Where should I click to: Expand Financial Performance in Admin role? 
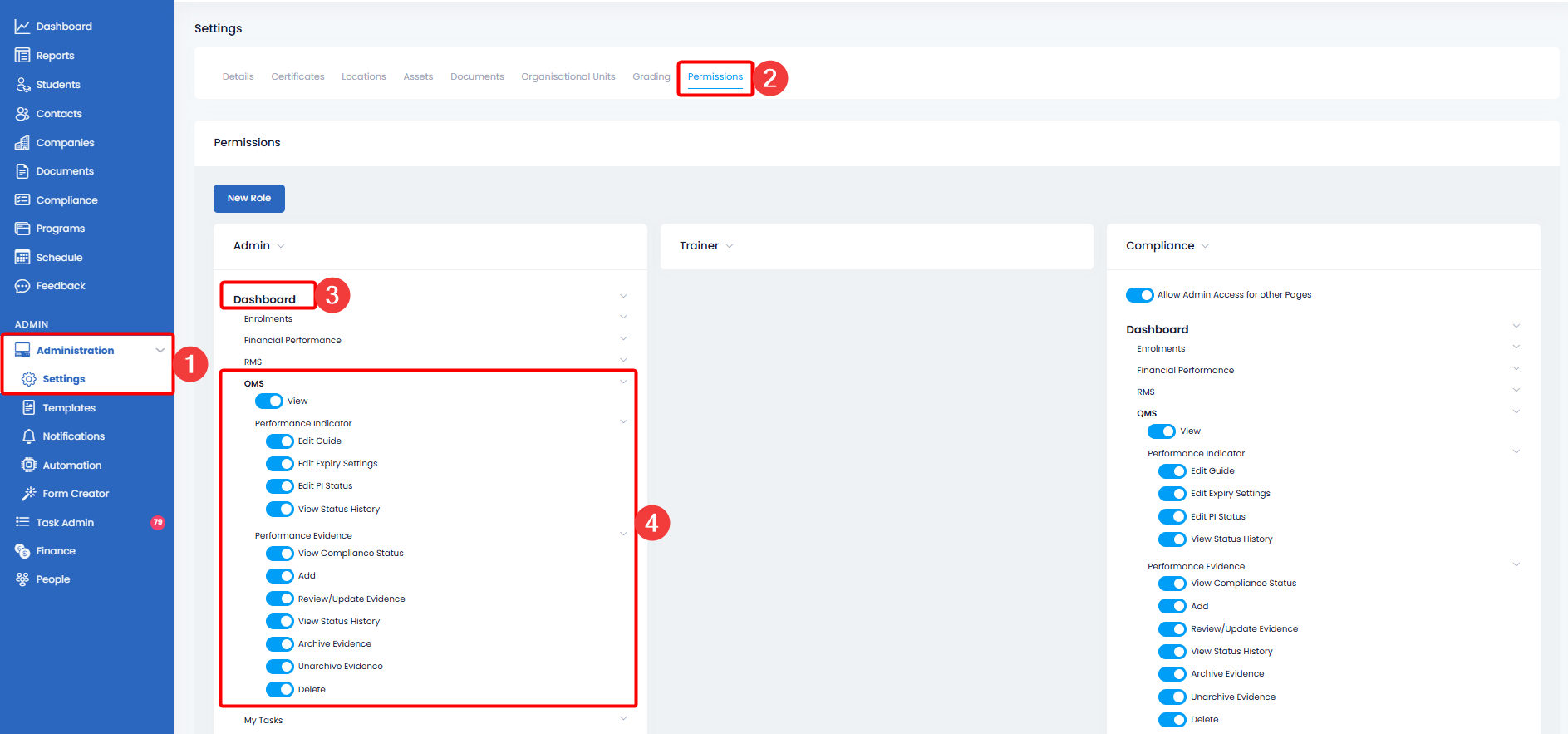623,339
